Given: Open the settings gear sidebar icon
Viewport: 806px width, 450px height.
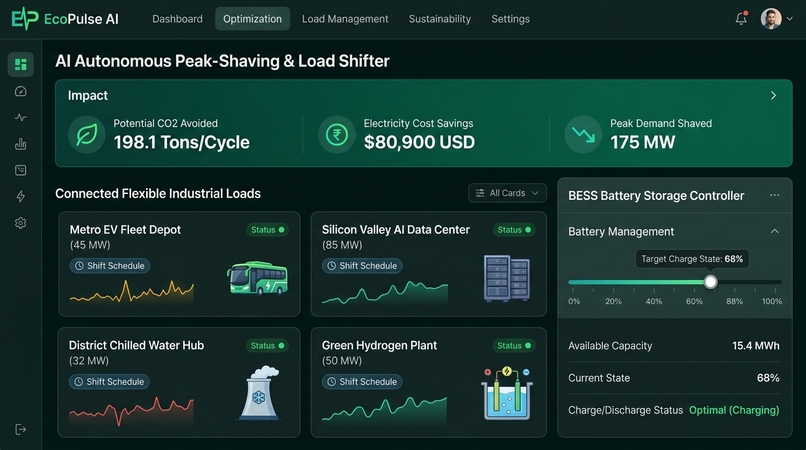Looking at the screenshot, I should [x=21, y=223].
